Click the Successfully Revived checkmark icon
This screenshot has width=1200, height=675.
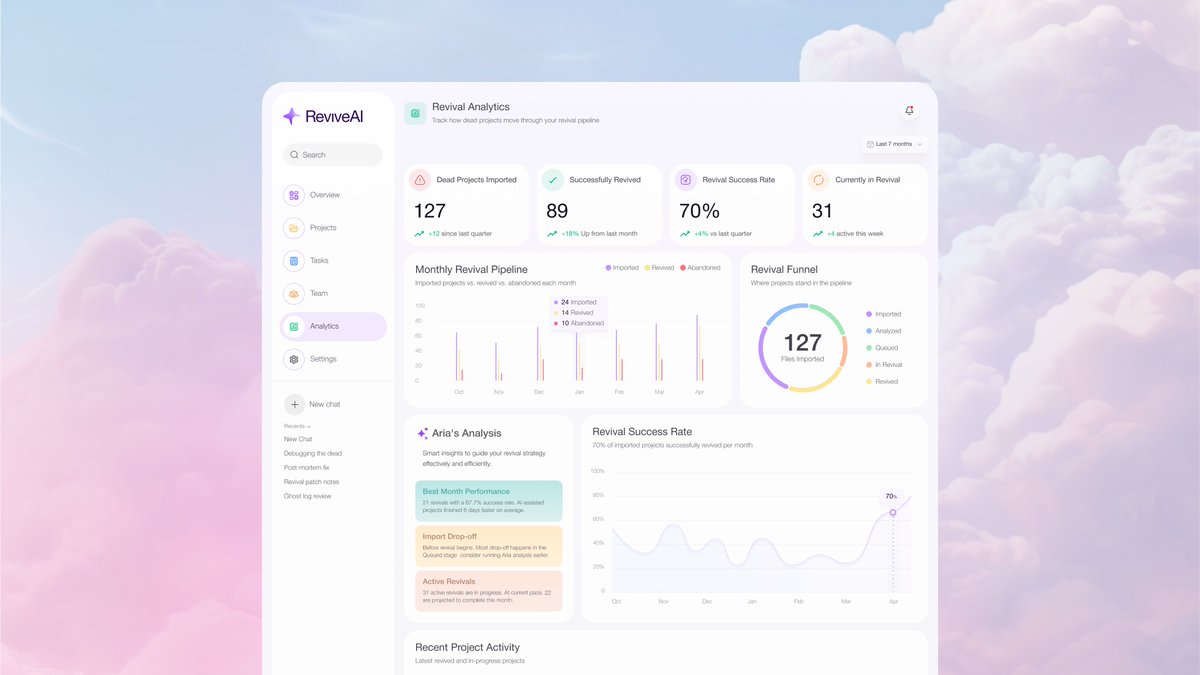tap(552, 180)
